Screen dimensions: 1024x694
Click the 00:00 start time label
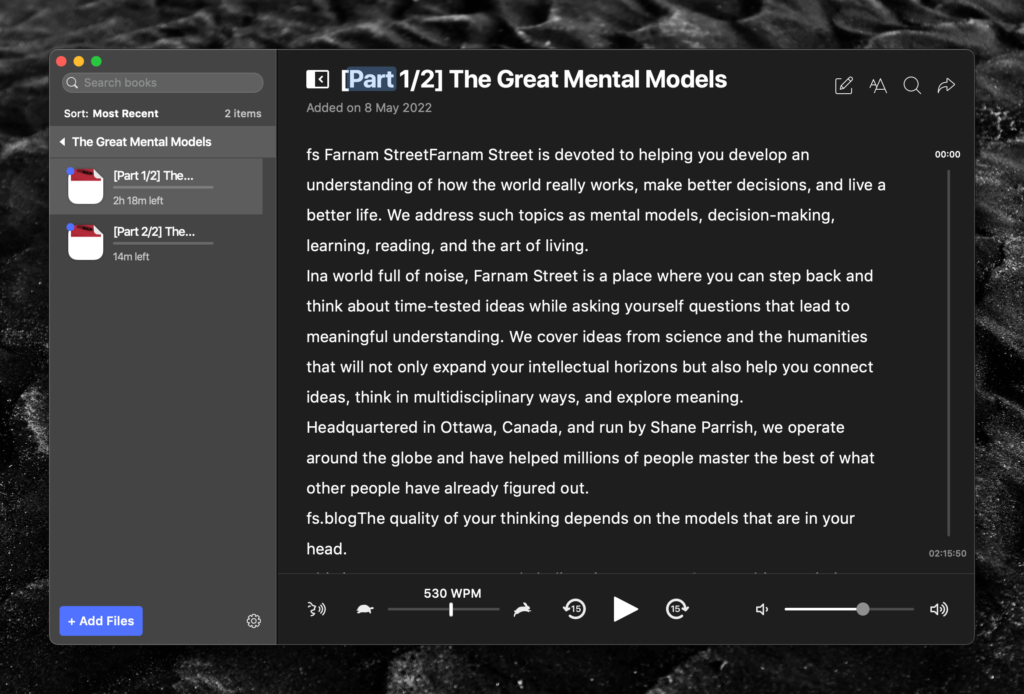947,155
